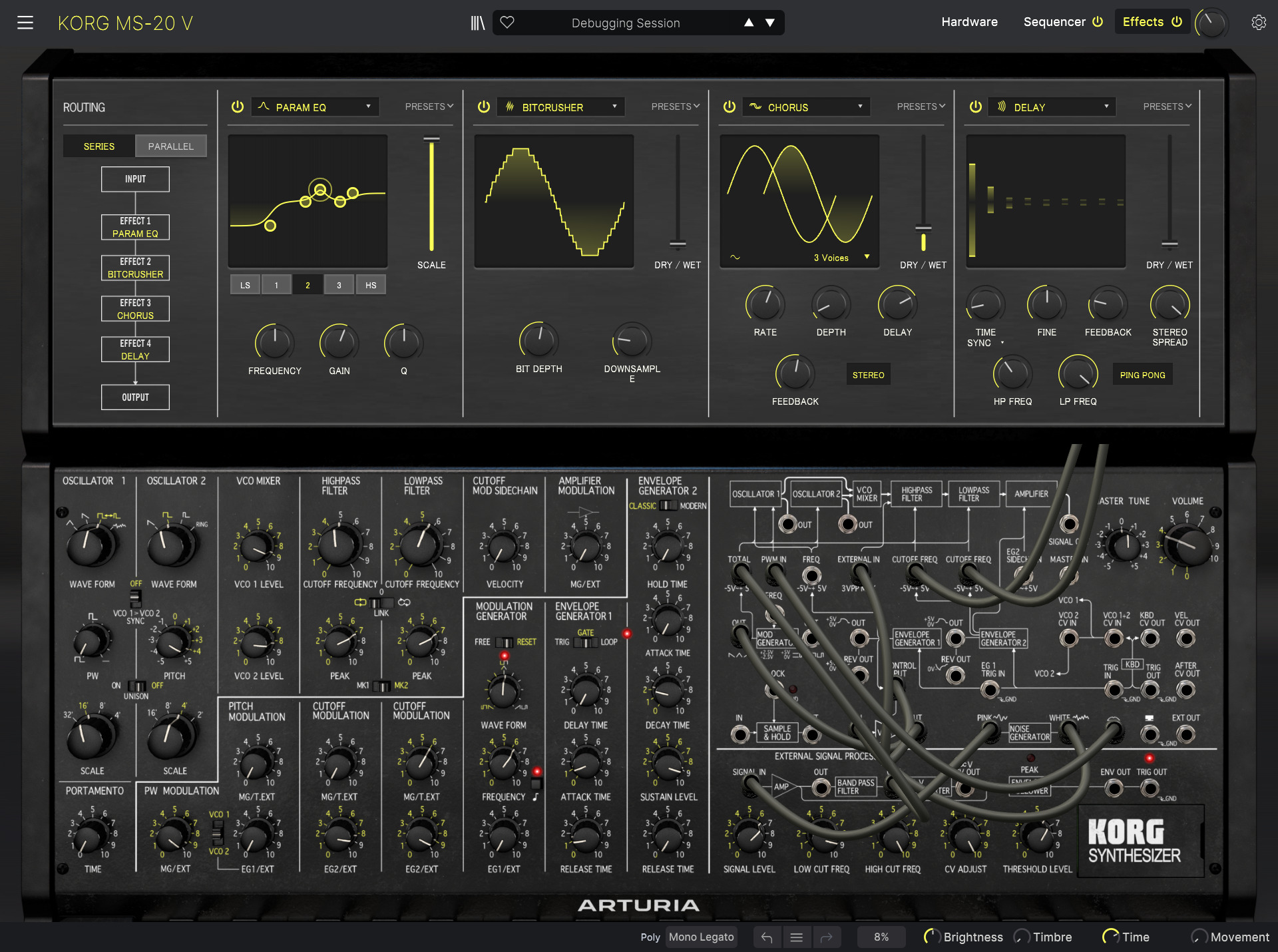Flip Envelope Generator 2 CLASSIC/MODERN switch
This screenshot has width=1278, height=952.
pyautogui.click(x=668, y=506)
